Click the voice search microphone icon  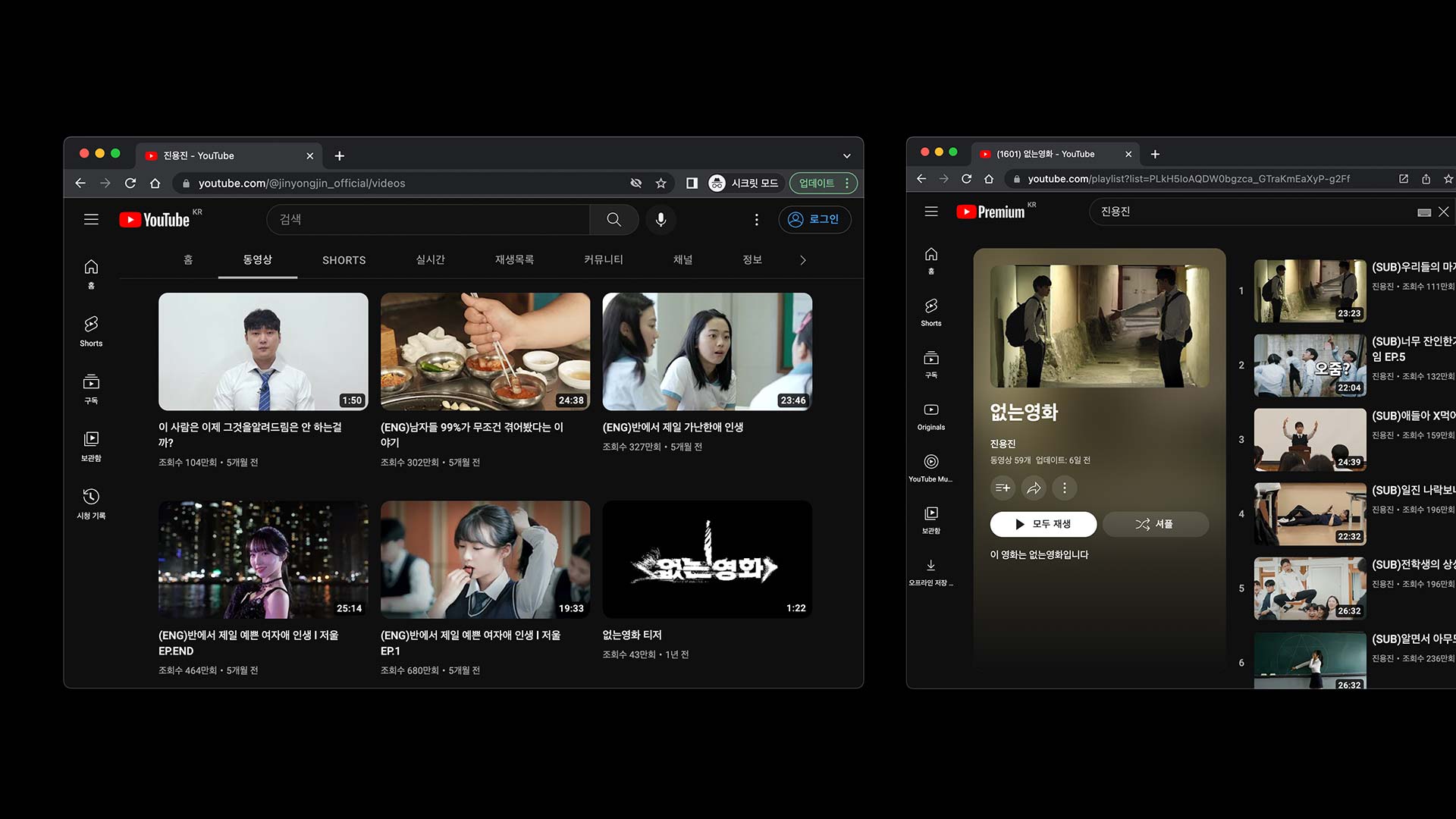click(x=661, y=219)
